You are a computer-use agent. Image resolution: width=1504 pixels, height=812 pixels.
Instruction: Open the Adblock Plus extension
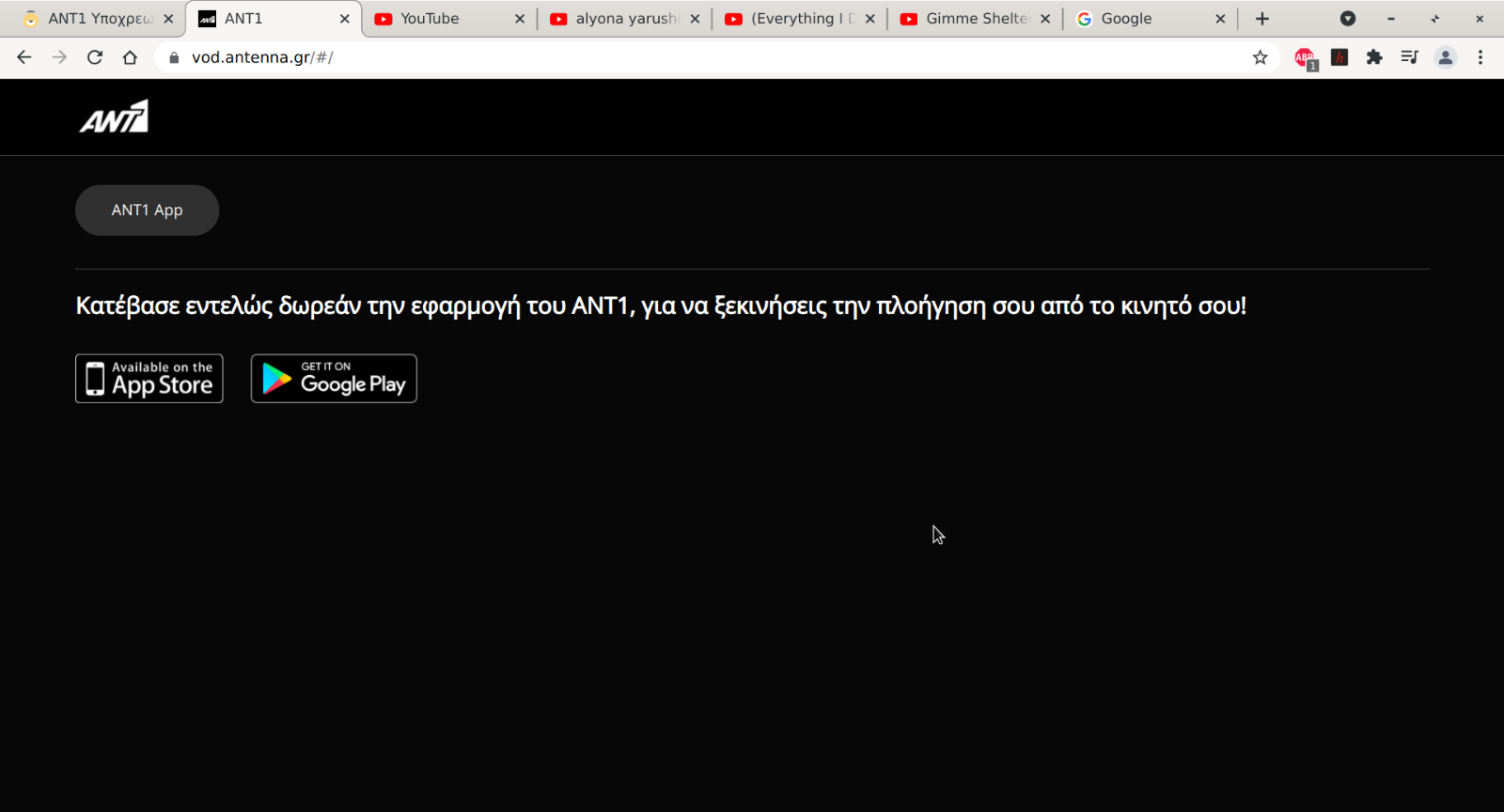[x=1305, y=58]
